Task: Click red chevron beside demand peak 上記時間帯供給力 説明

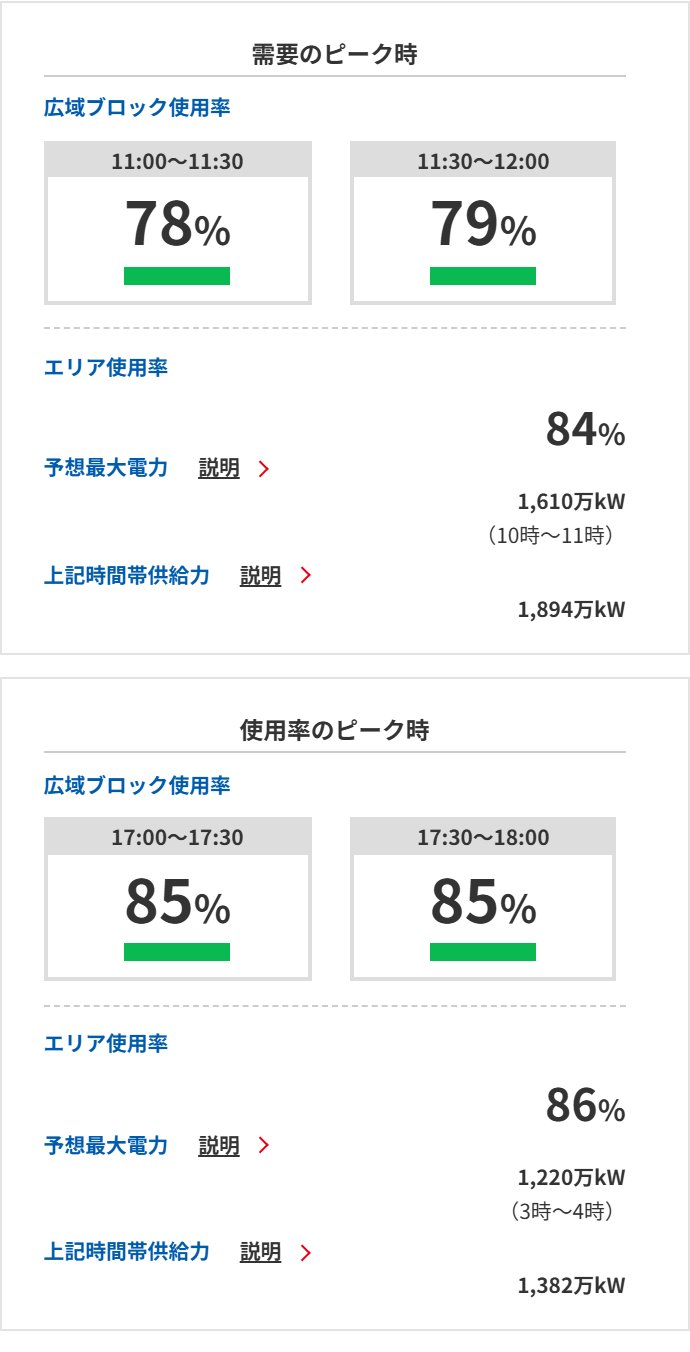Action: 305,576
